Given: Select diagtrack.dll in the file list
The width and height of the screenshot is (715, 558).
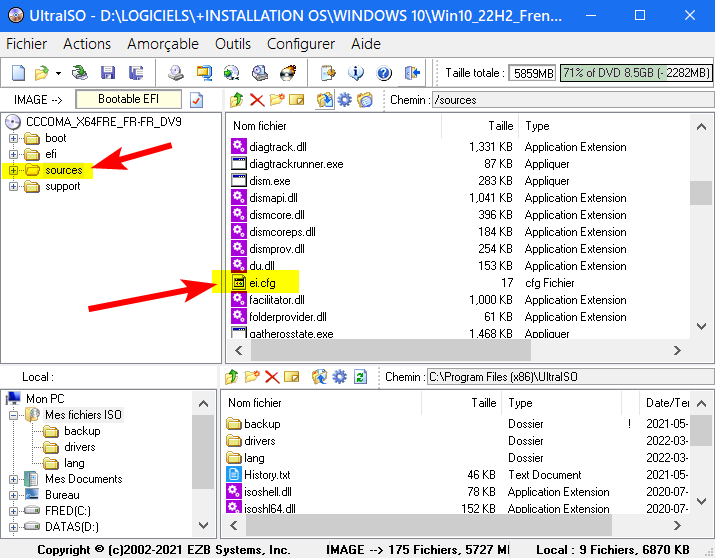Looking at the screenshot, I should click(278, 147).
